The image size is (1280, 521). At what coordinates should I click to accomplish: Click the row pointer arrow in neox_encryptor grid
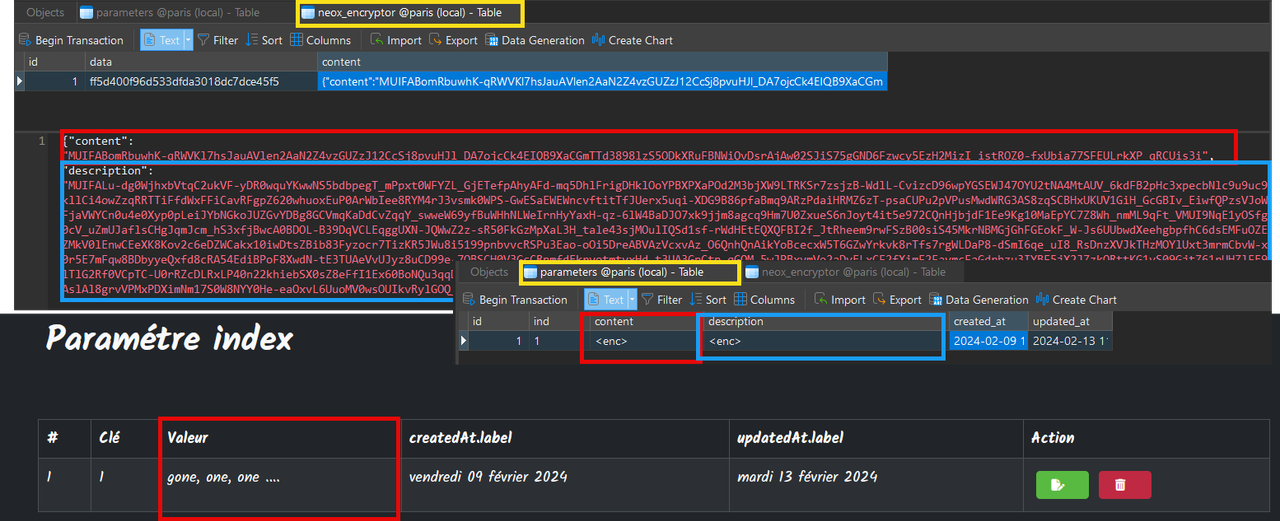pos(20,81)
